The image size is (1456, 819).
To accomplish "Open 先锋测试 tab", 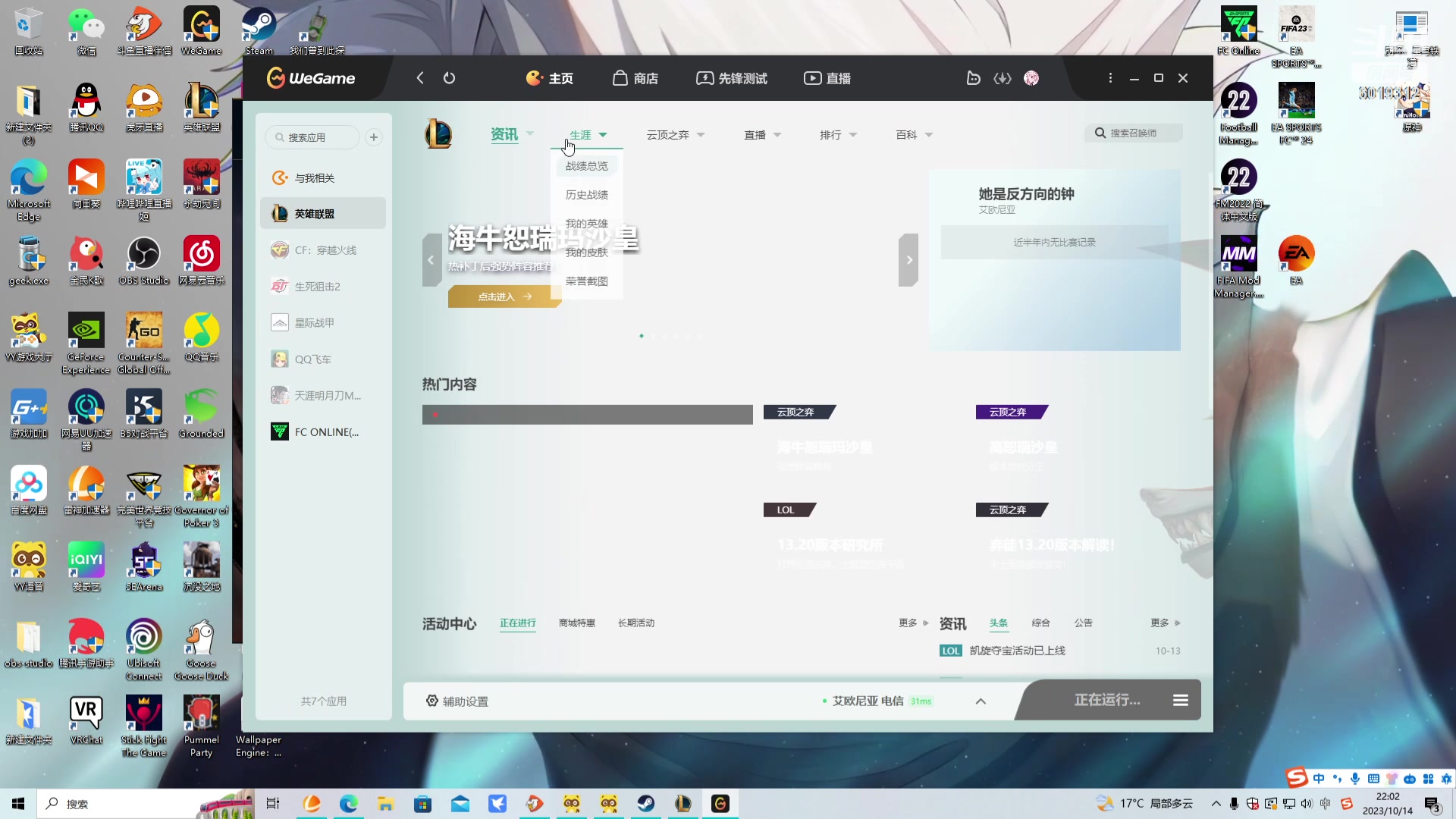I will click(732, 78).
